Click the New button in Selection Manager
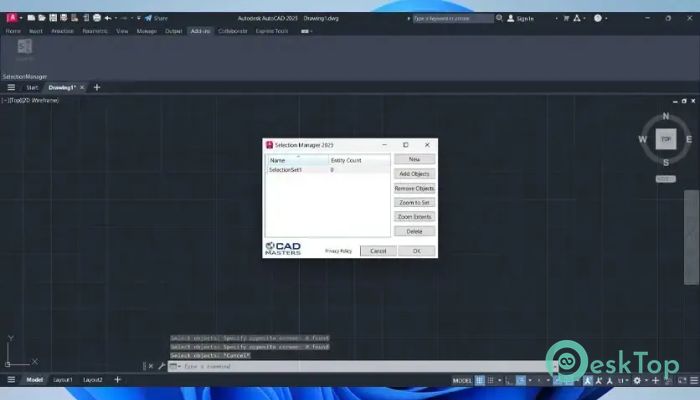 [x=414, y=159]
